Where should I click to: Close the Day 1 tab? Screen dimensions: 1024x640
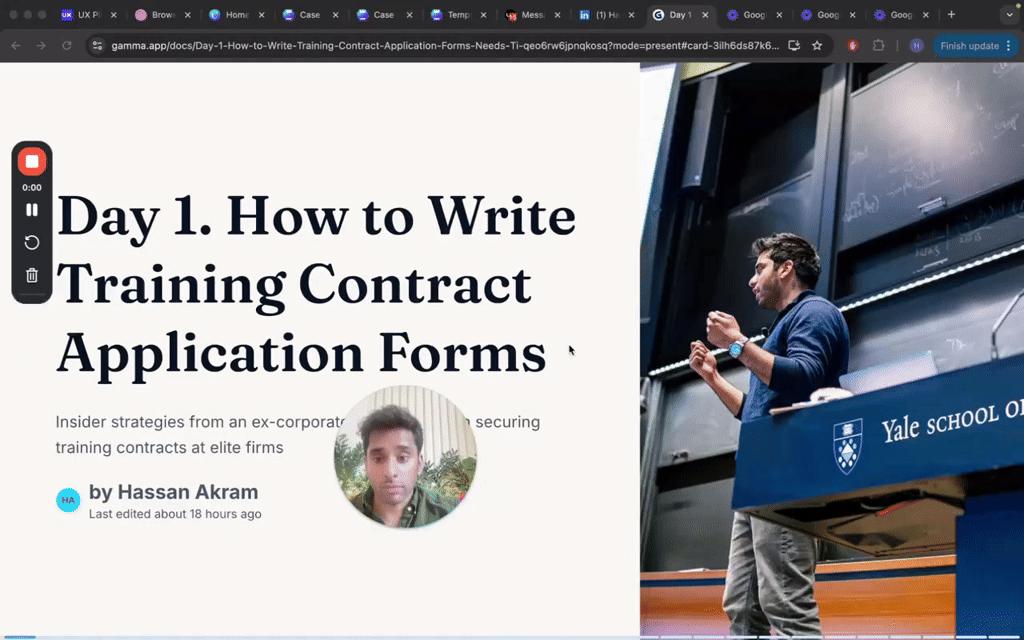coord(705,14)
